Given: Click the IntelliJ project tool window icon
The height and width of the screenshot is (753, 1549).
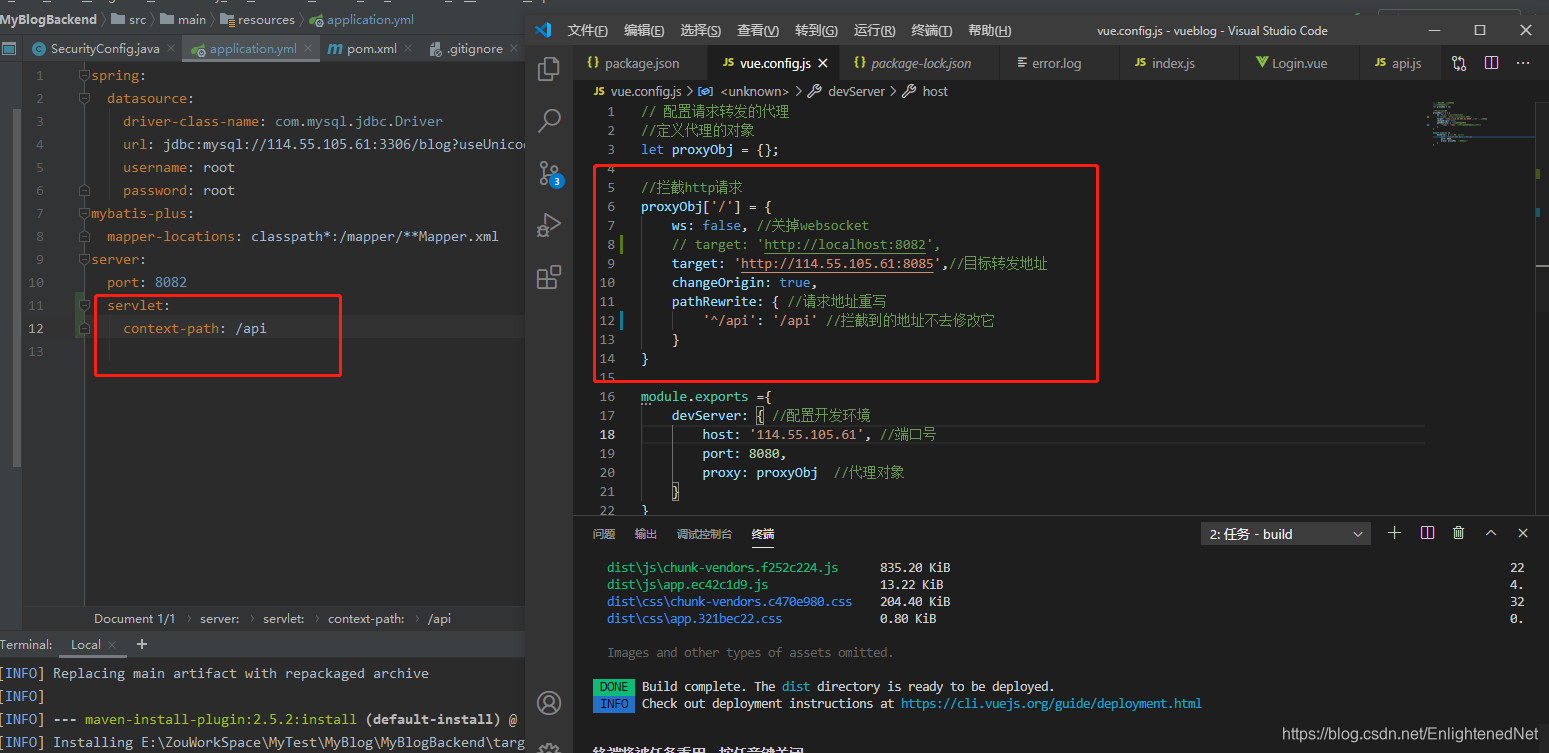Looking at the screenshot, I should point(9,48).
